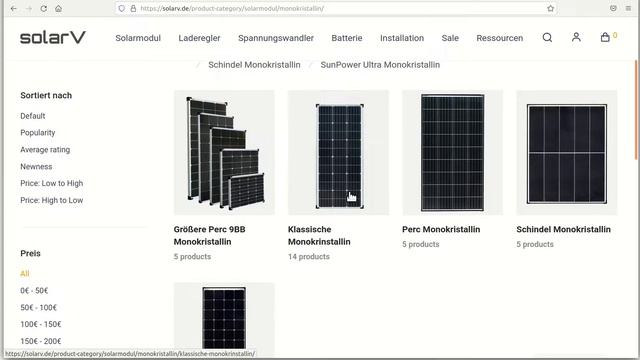Click Perc Monokristallin title
640x360 pixels.
point(441,229)
